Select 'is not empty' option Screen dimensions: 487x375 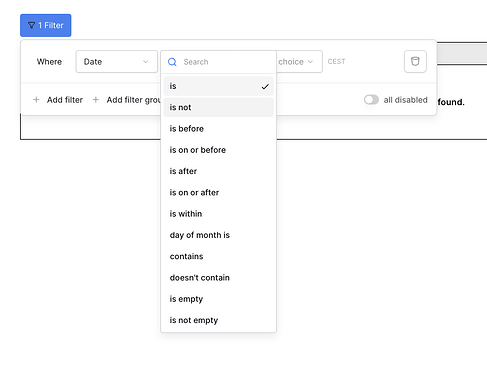[x=218, y=320]
